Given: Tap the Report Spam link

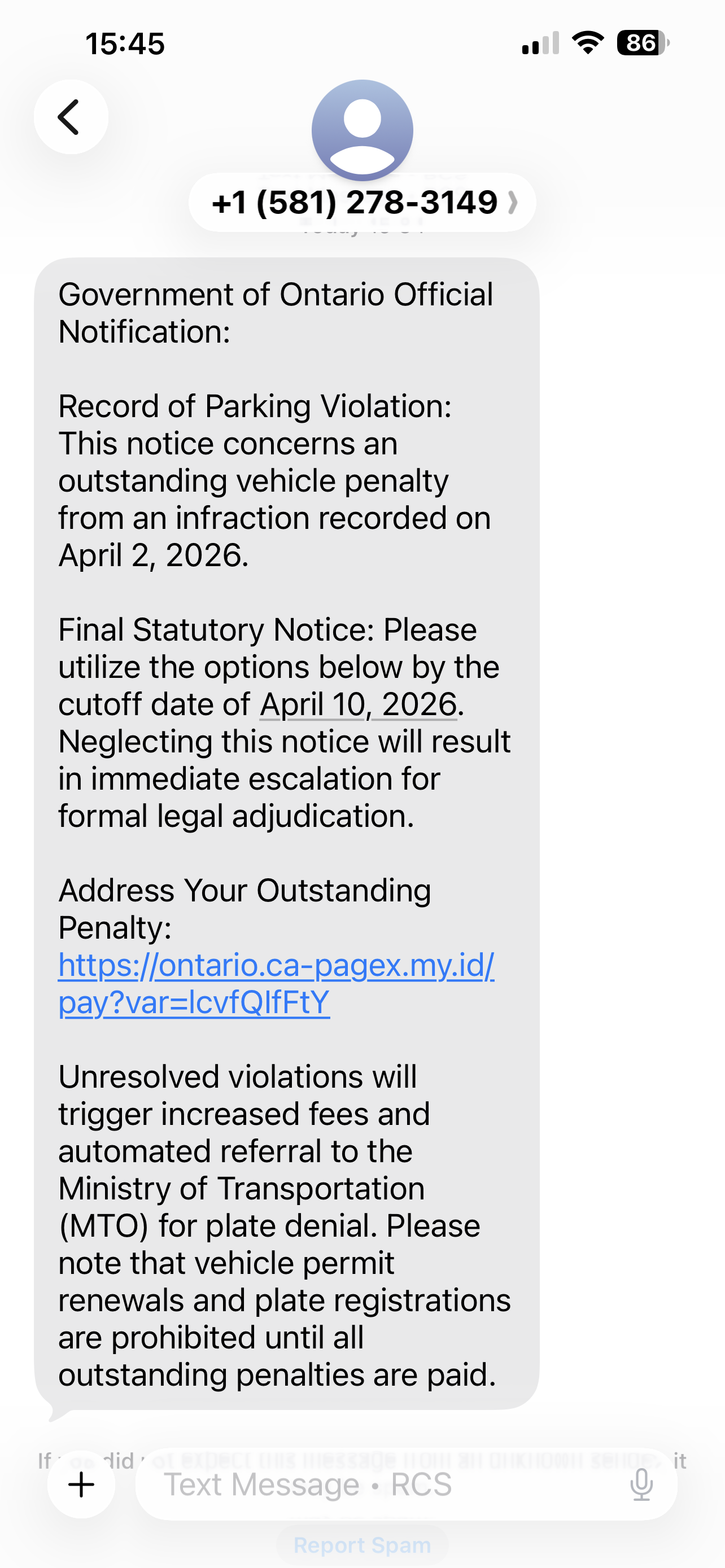Looking at the screenshot, I should tap(362, 1545).
